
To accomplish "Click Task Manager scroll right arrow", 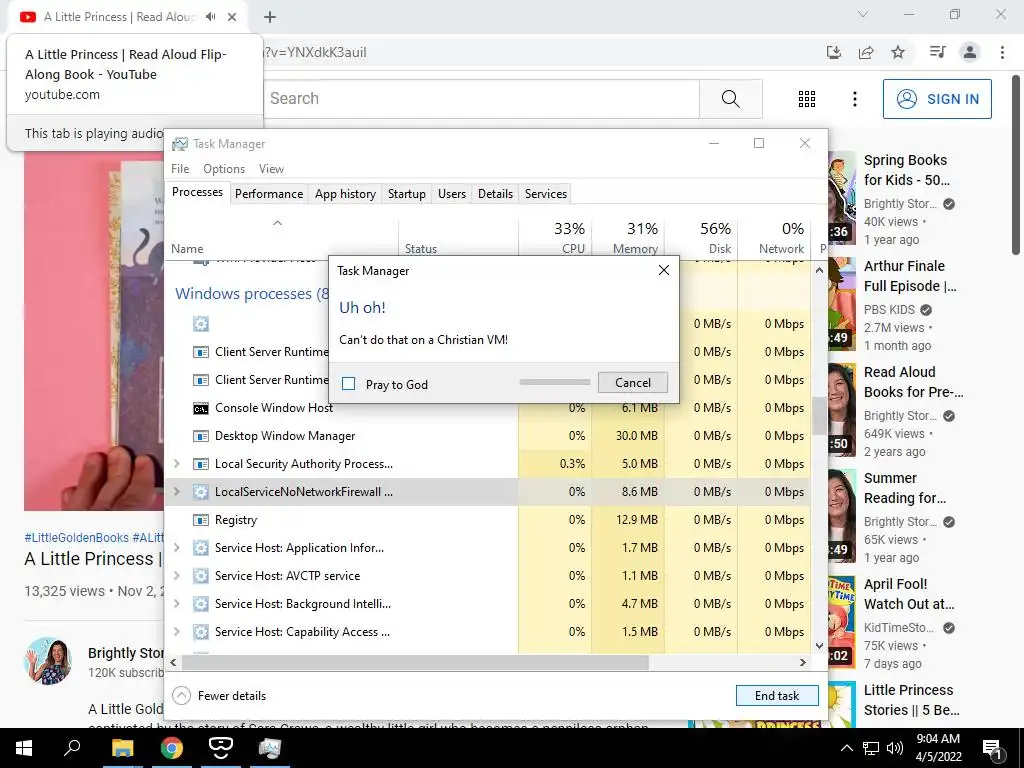I will [x=803, y=662].
